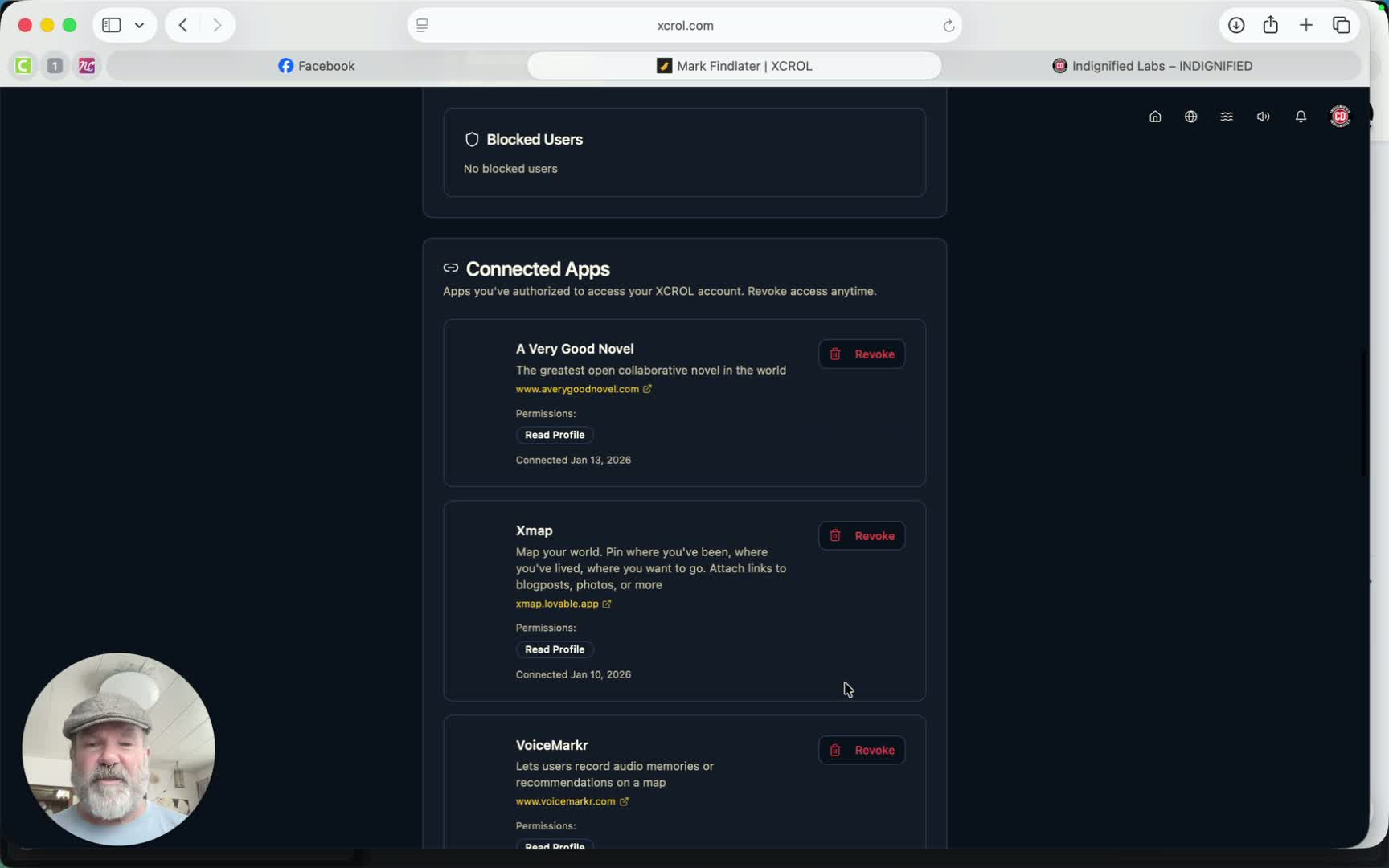The height and width of the screenshot is (868, 1389).
Task: Click the webcam video bubble
Action: click(x=118, y=749)
